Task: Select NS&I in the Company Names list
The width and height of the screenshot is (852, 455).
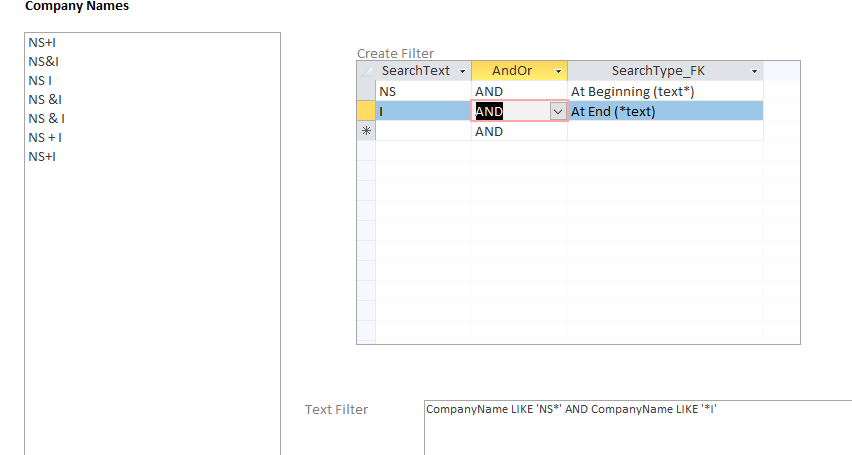Action: [45, 61]
